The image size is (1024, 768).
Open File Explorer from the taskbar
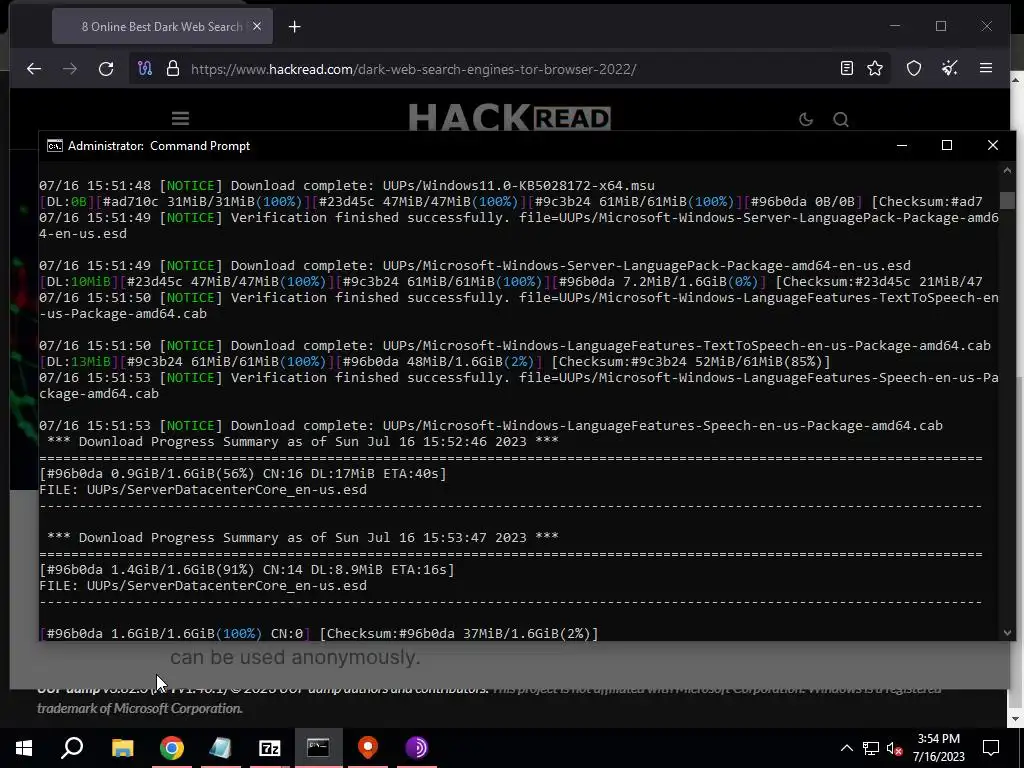click(x=122, y=748)
